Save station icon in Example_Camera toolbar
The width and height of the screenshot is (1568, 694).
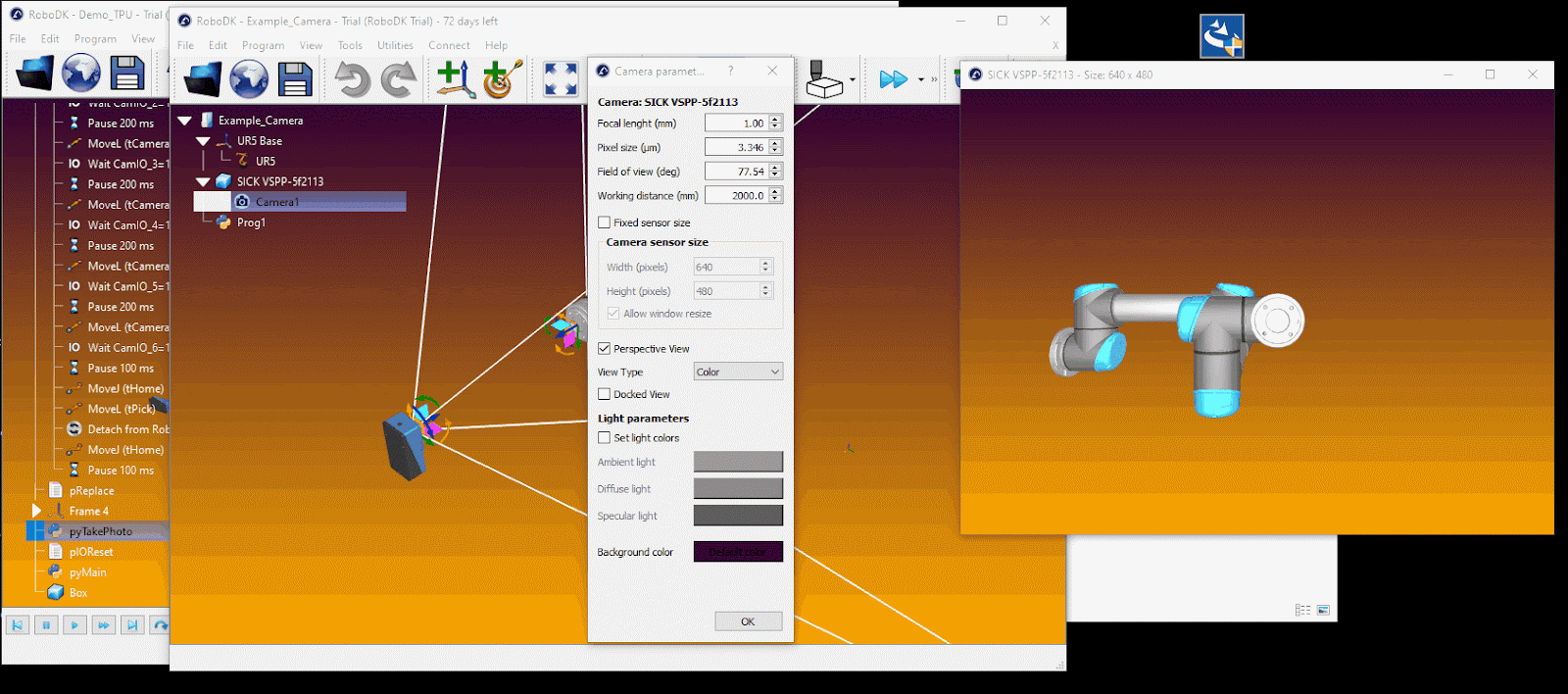[294, 79]
